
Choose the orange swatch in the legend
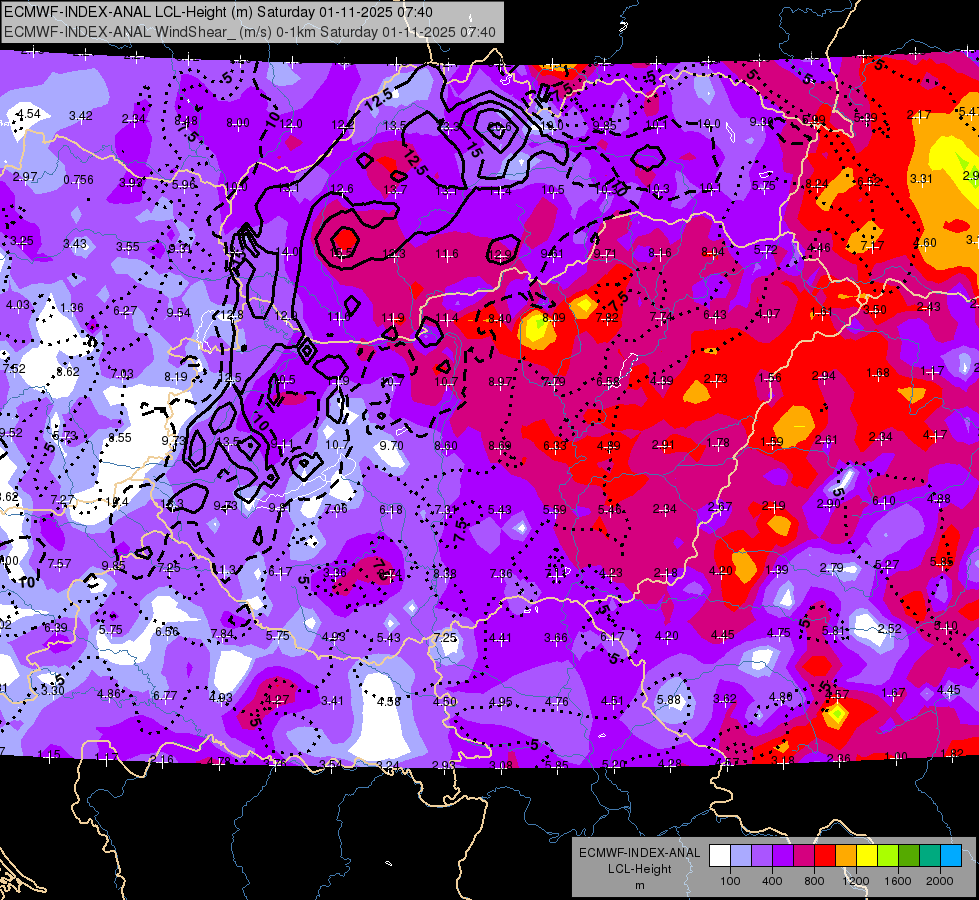click(x=846, y=856)
